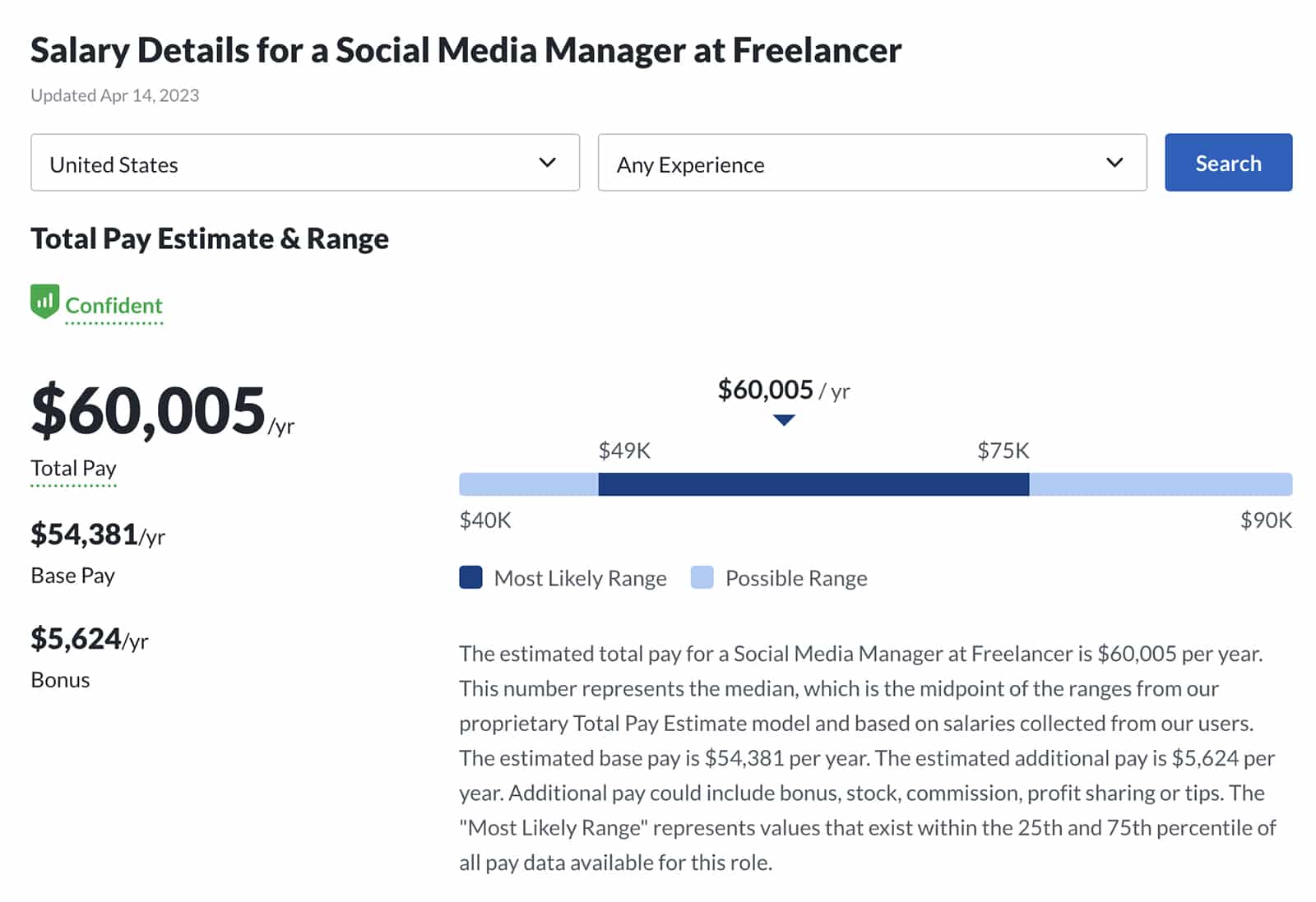This screenshot has width=1316, height=902.
Task: Click the Updated Apr 14, 2023 text
Action: tap(114, 95)
